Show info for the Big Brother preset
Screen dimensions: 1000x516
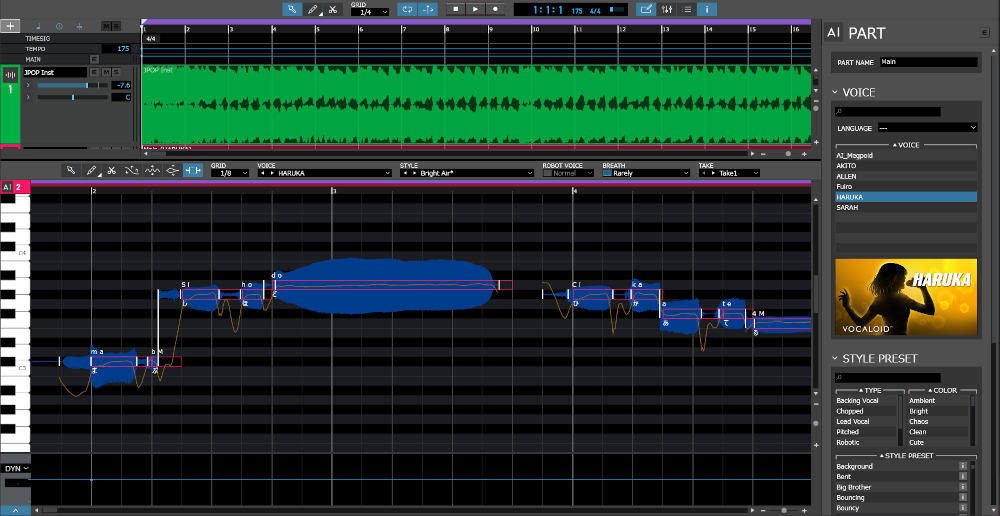point(963,487)
